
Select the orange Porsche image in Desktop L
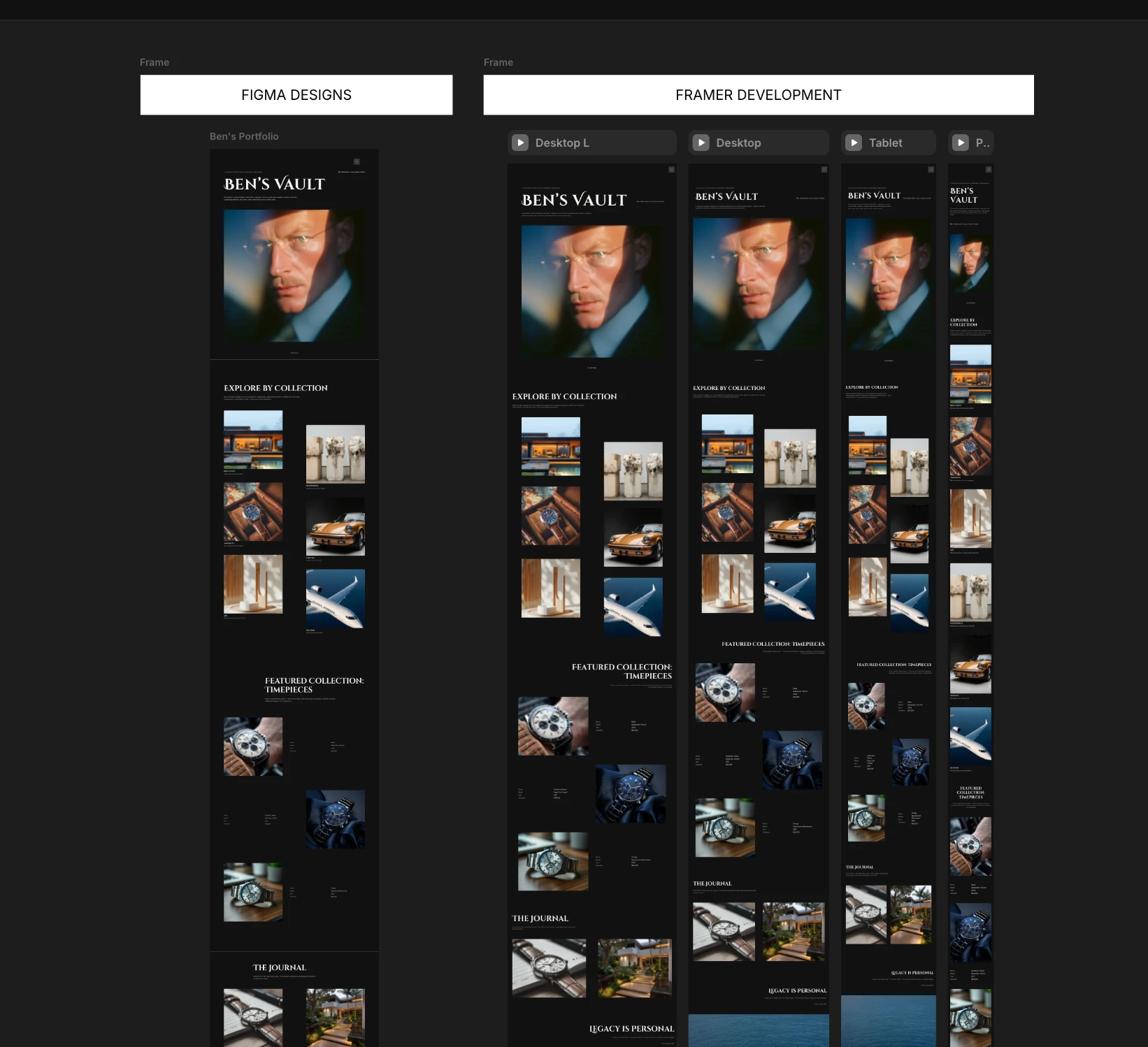click(x=633, y=537)
